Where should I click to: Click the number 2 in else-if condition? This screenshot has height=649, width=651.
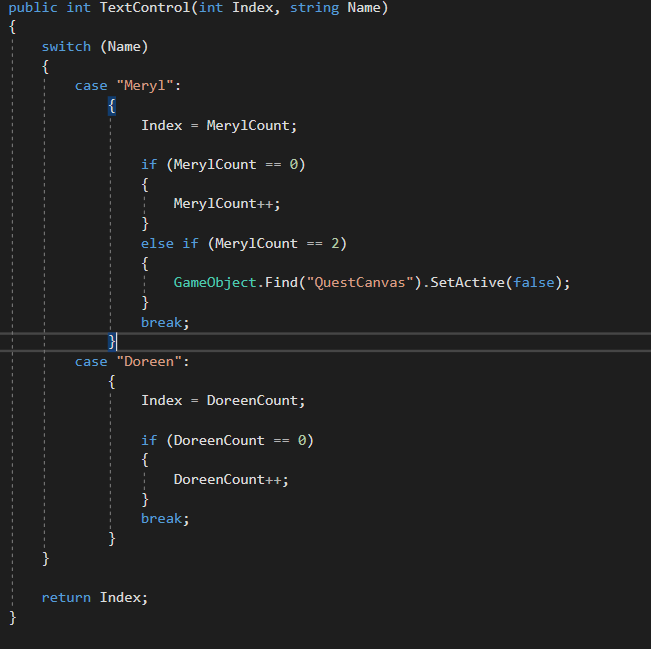(x=338, y=243)
